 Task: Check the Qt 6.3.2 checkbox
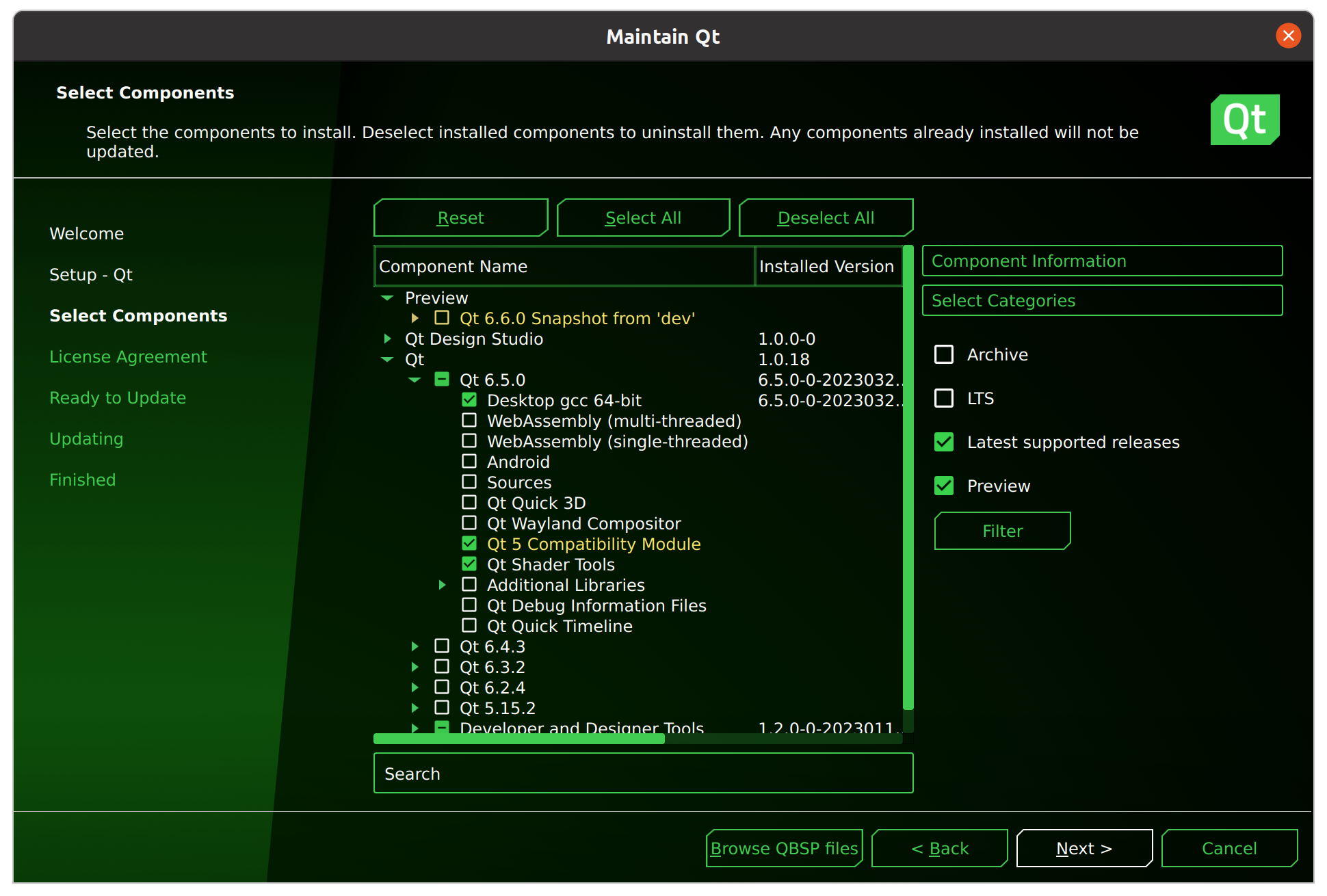point(442,667)
